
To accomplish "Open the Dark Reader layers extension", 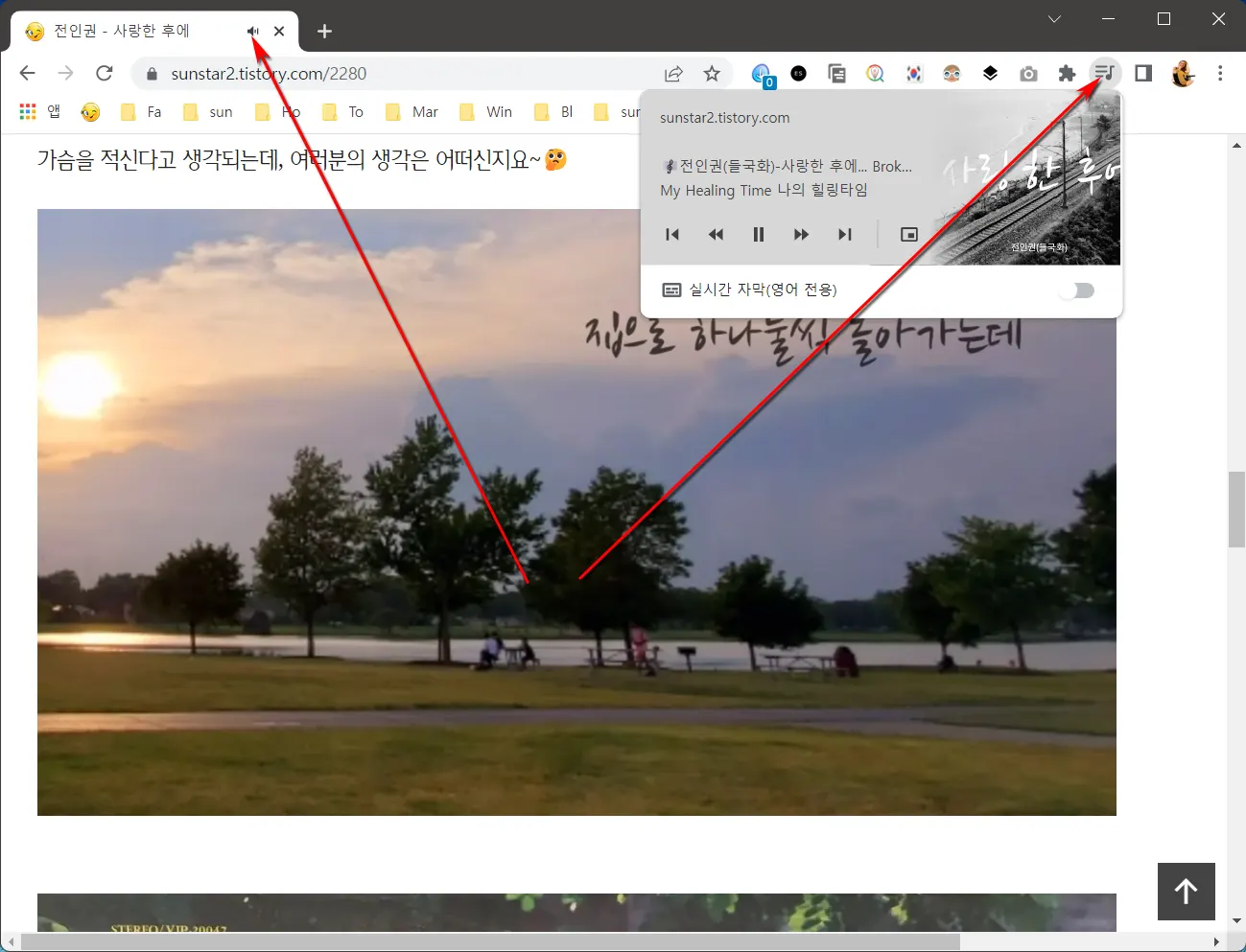I will [990, 73].
